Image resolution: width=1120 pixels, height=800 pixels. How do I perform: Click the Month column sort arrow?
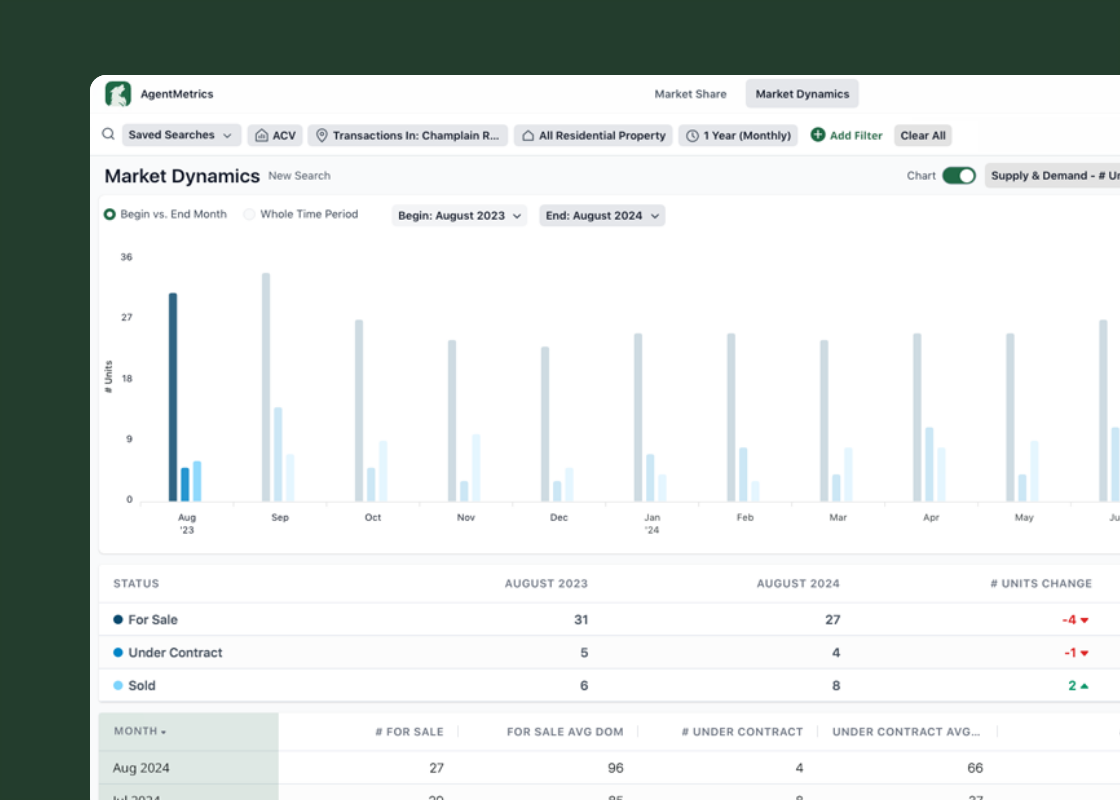pyautogui.click(x=164, y=732)
